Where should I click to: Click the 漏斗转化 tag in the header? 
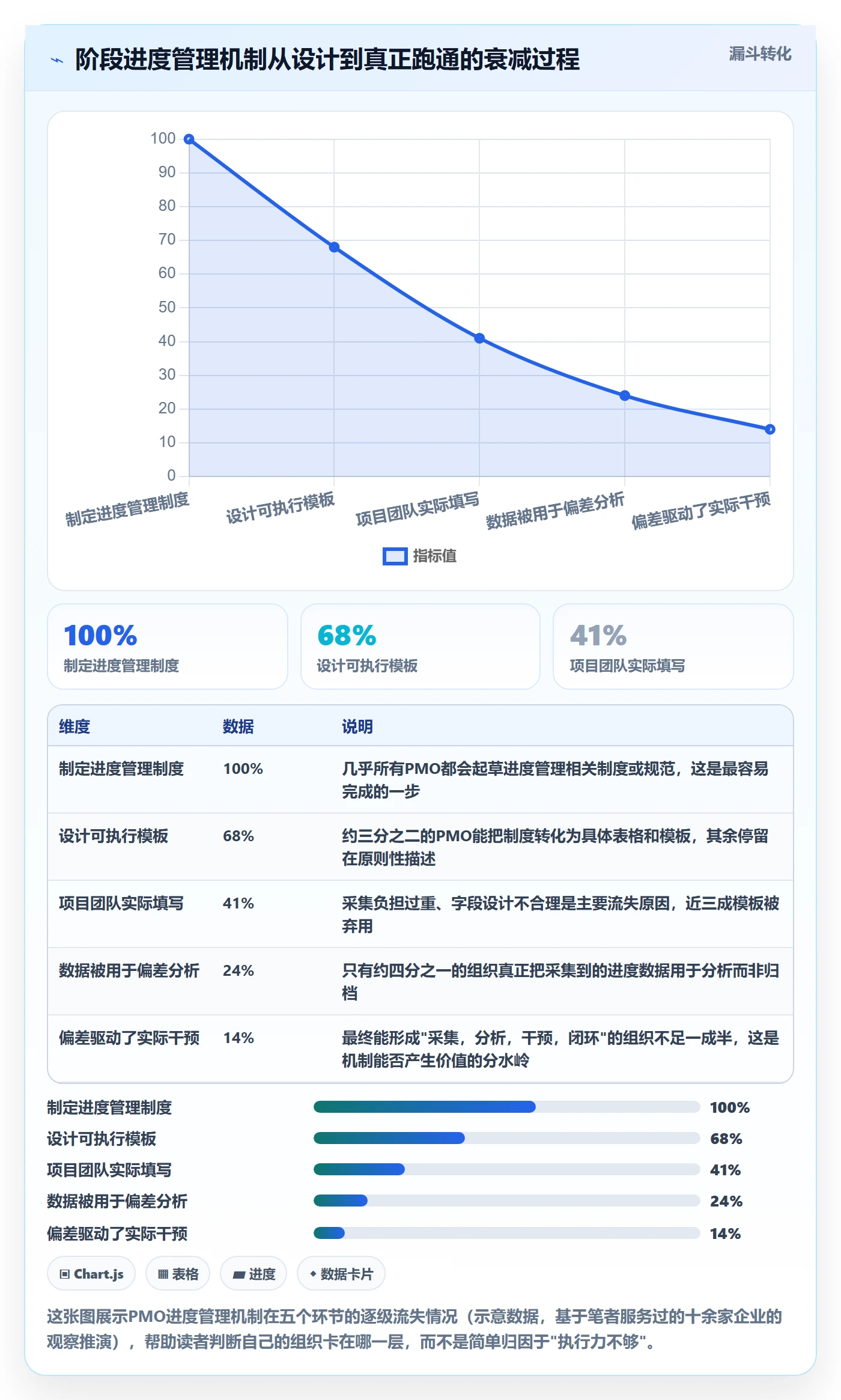coord(760,54)
